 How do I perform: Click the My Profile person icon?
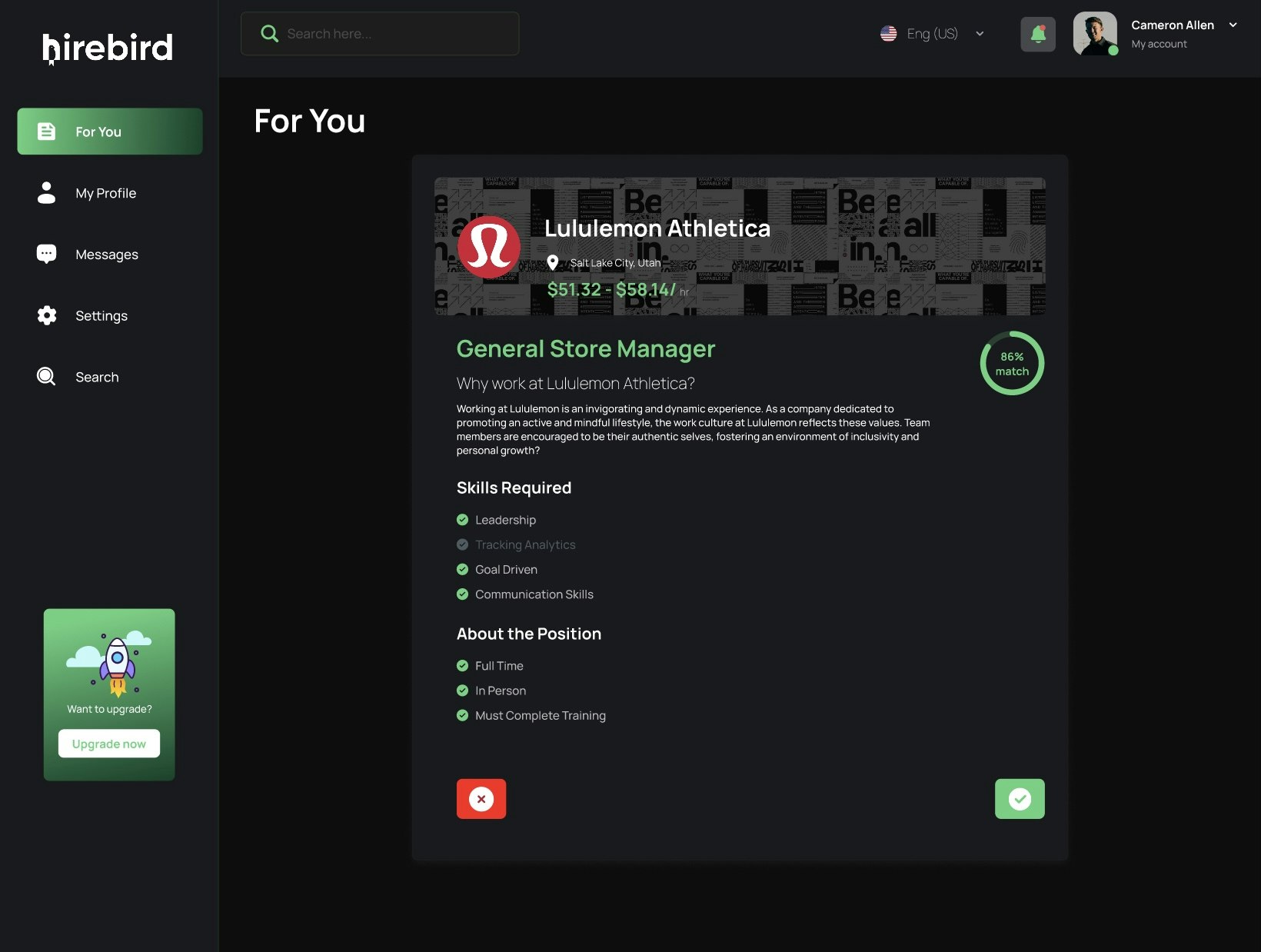tap(46, 192)
